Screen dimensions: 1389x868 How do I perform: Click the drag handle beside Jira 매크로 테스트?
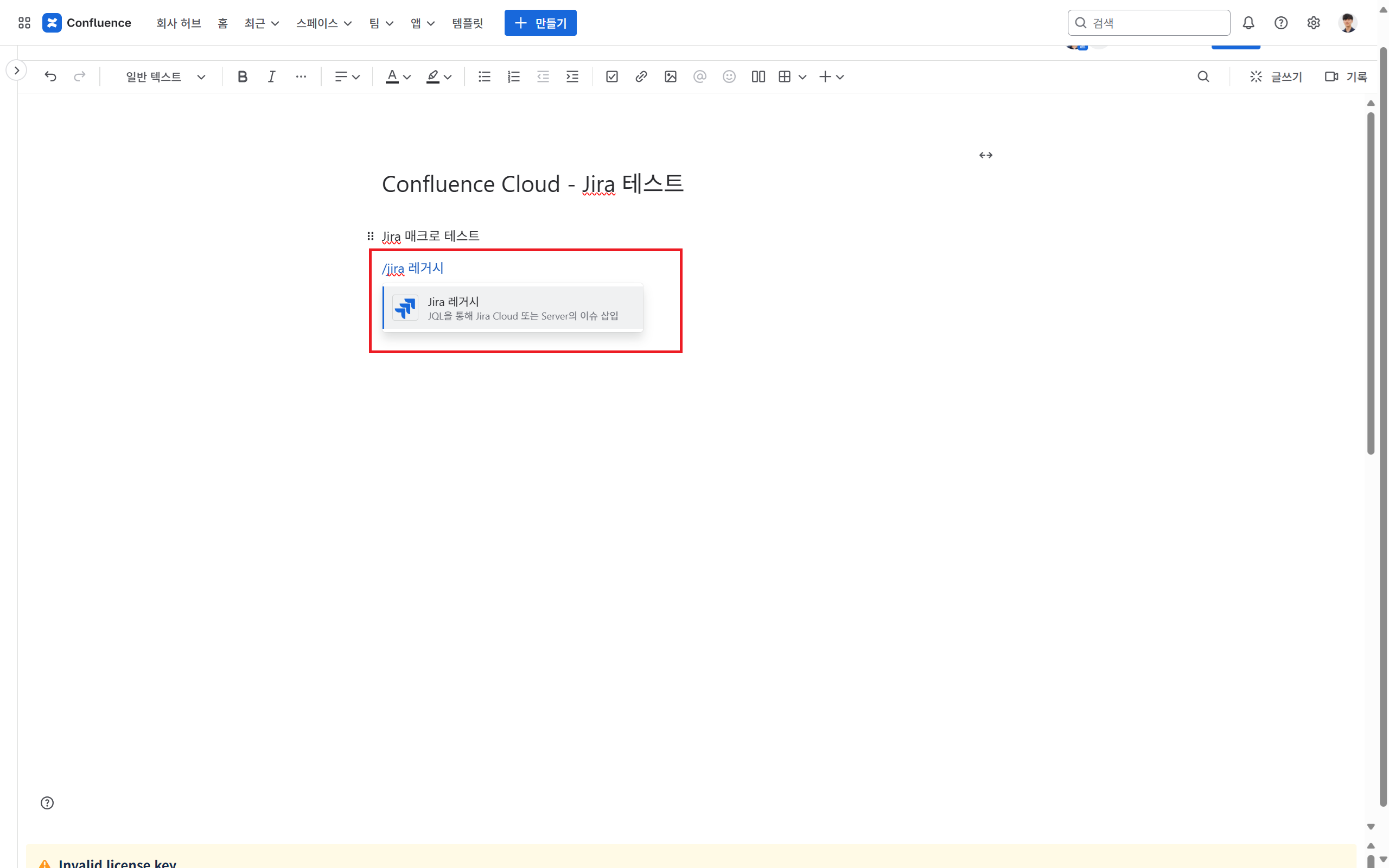370,236
